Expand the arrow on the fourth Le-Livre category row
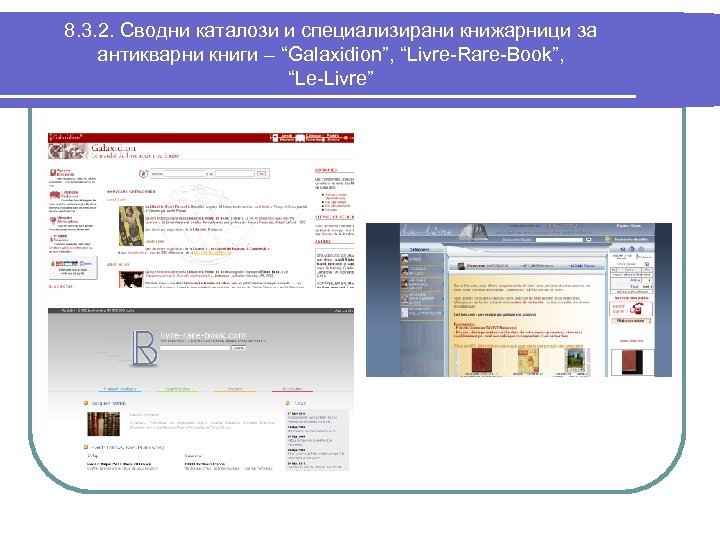Screen dimensions: 720x540 coord(442,298)
